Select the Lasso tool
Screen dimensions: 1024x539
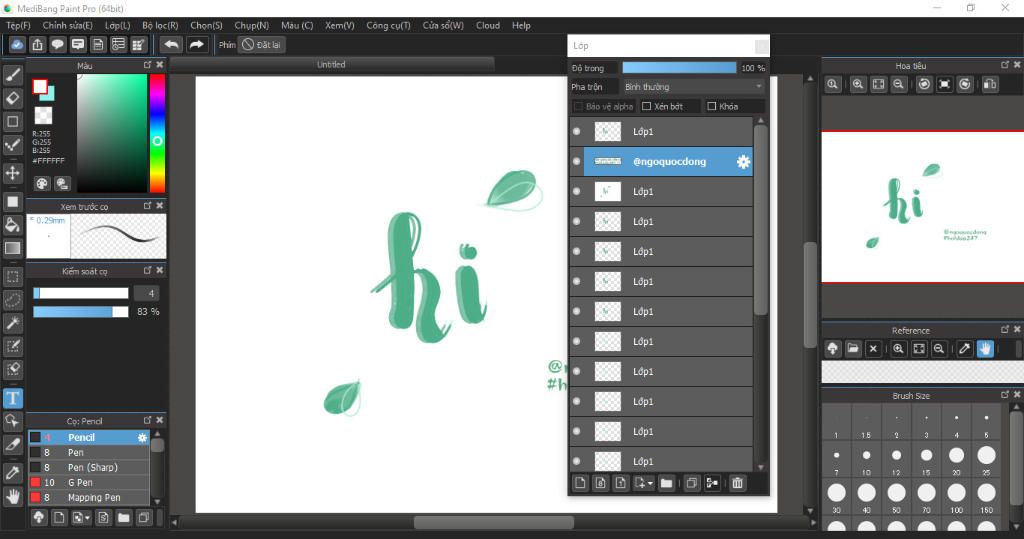pyautogui.click(x=12, y=300)
